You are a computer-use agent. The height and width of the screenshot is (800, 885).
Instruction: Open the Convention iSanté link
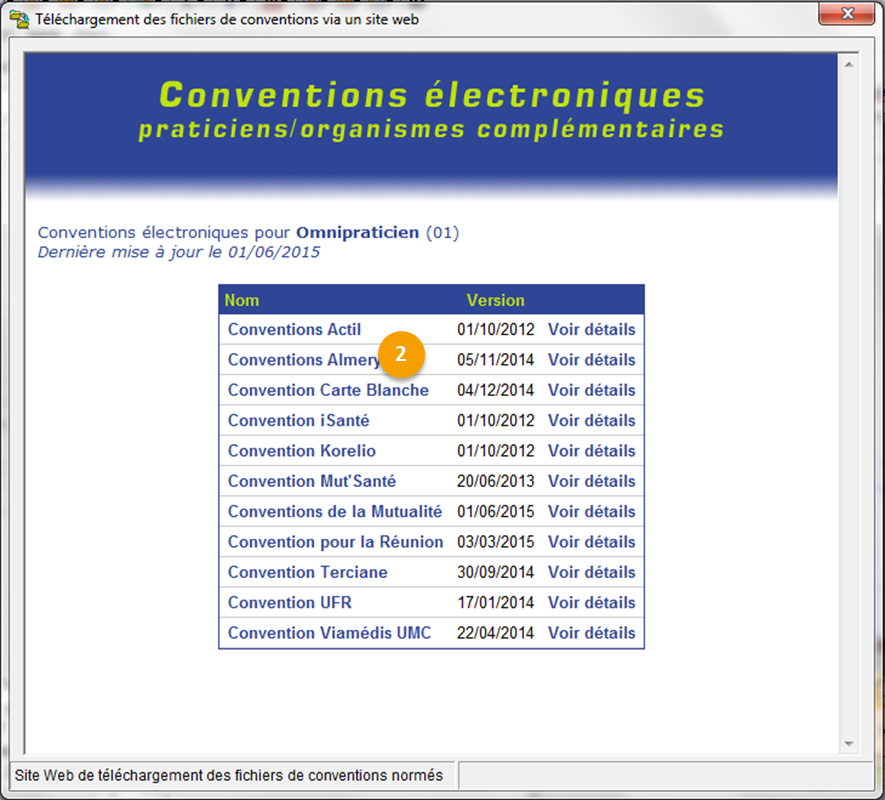click(298, 421)
